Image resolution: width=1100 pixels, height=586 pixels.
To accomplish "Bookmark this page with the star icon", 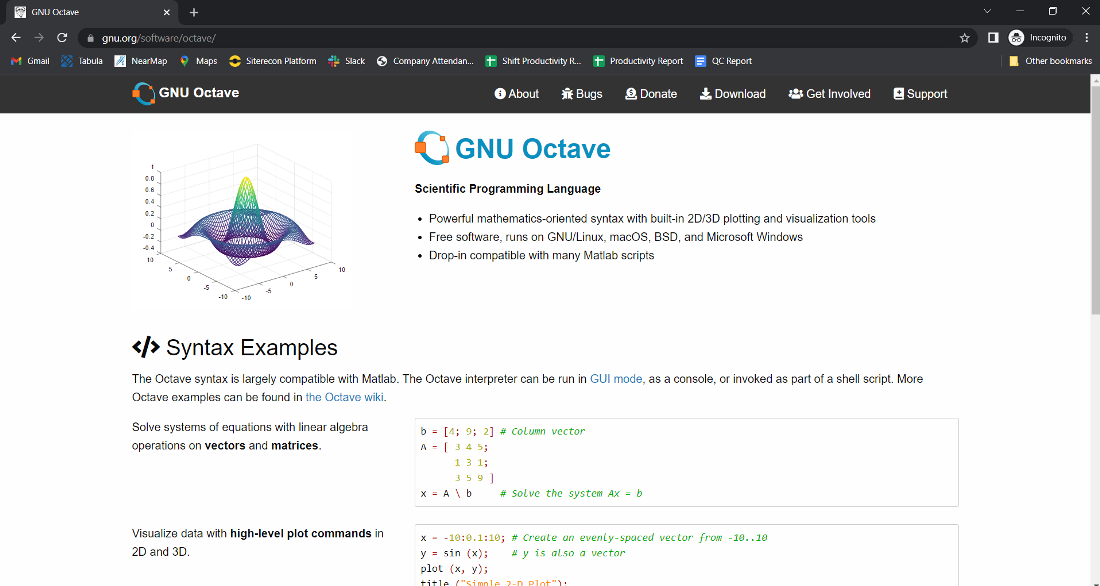I will pyautogui.click(x=965, y=38).
